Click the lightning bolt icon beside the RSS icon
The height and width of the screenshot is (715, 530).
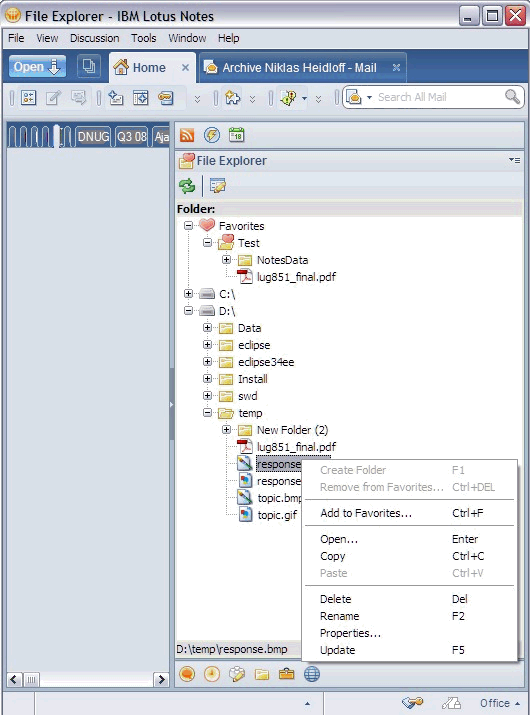[x=212, y=135]
